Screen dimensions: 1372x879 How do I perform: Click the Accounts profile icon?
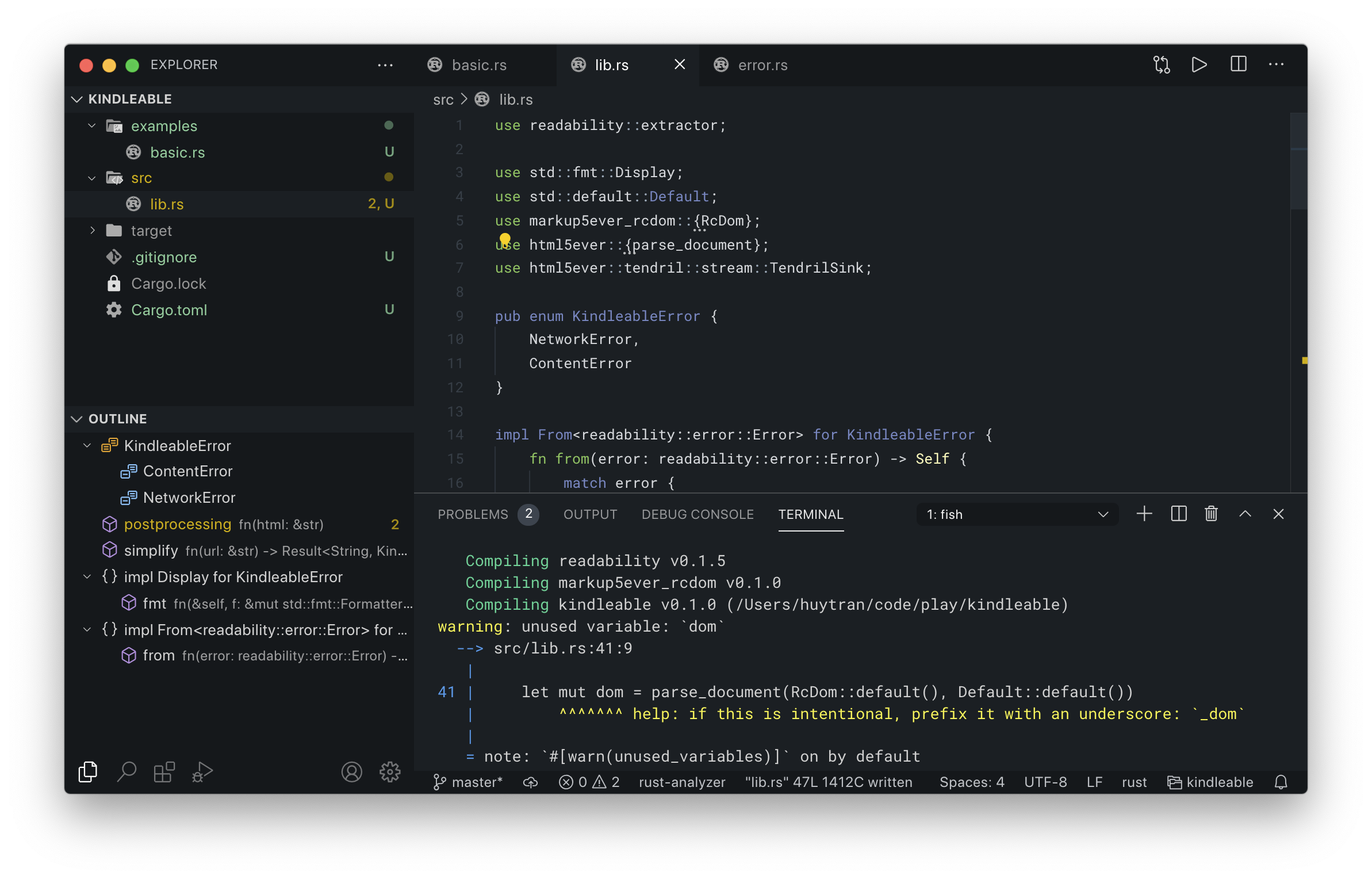(351, 771)
